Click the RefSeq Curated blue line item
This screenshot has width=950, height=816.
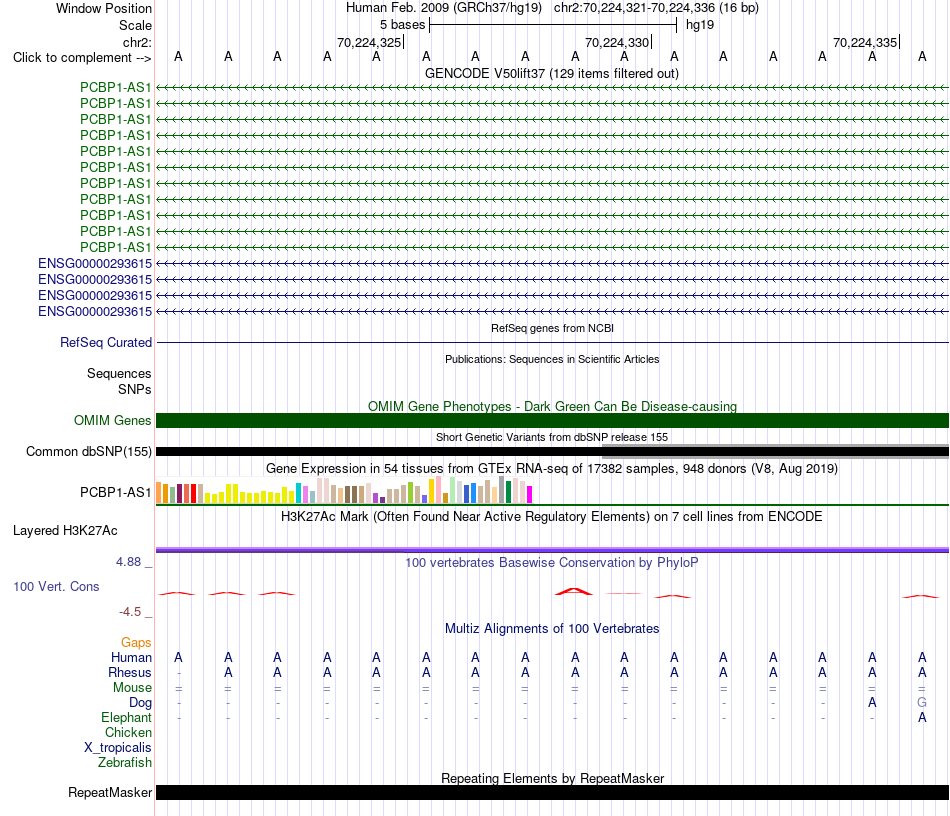pos(552,343)
